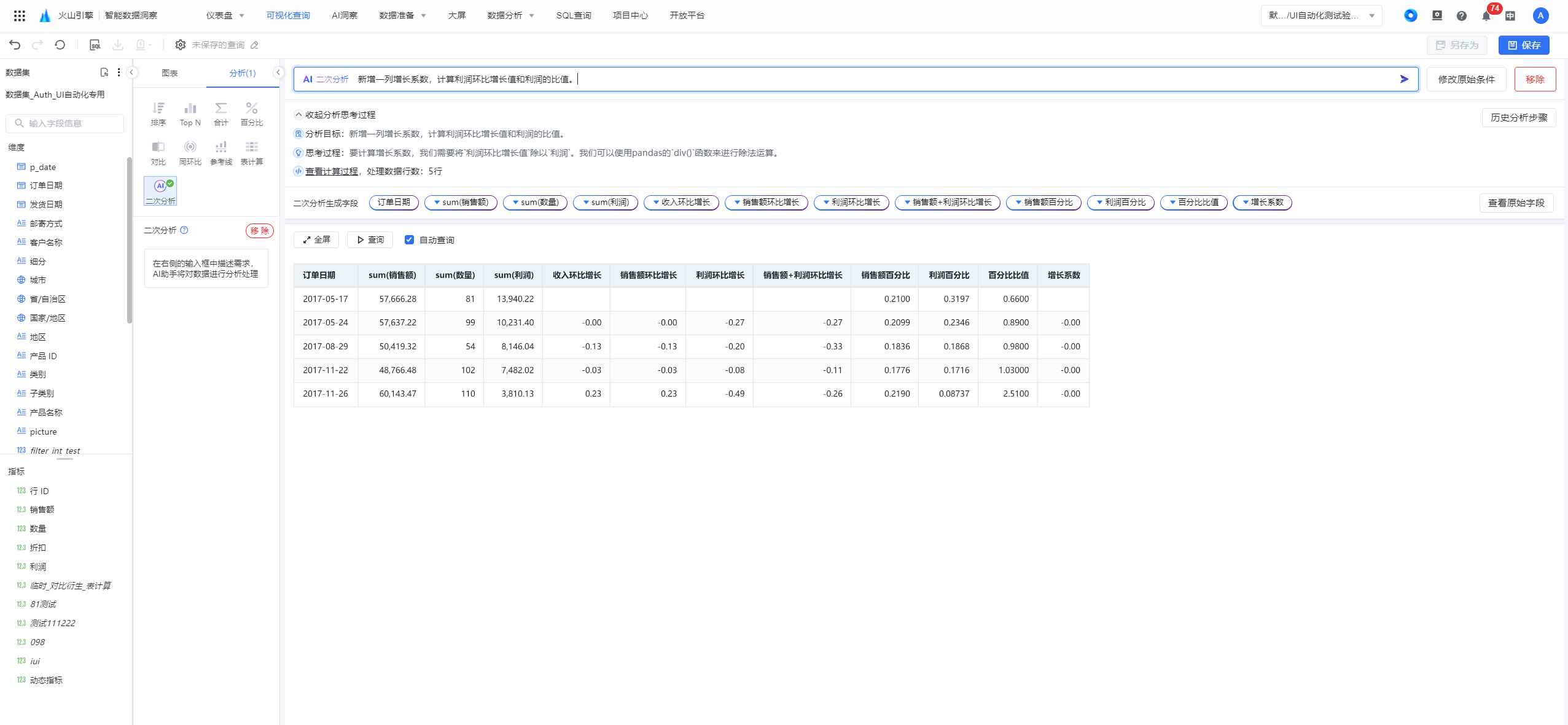Click table cell 2017-08-29
Viewport: 1568px width, 725px height.
pos(326,347)
